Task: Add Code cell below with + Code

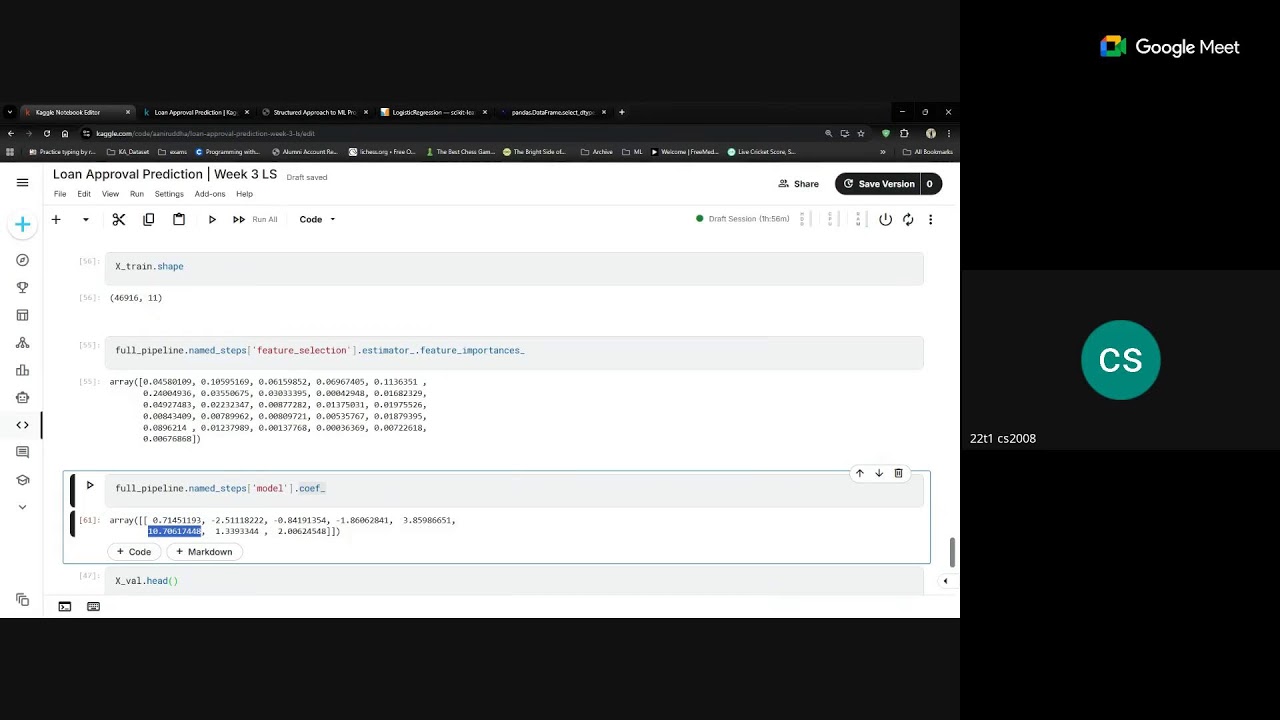Action: pyautogui.click(x=134, y=552)
